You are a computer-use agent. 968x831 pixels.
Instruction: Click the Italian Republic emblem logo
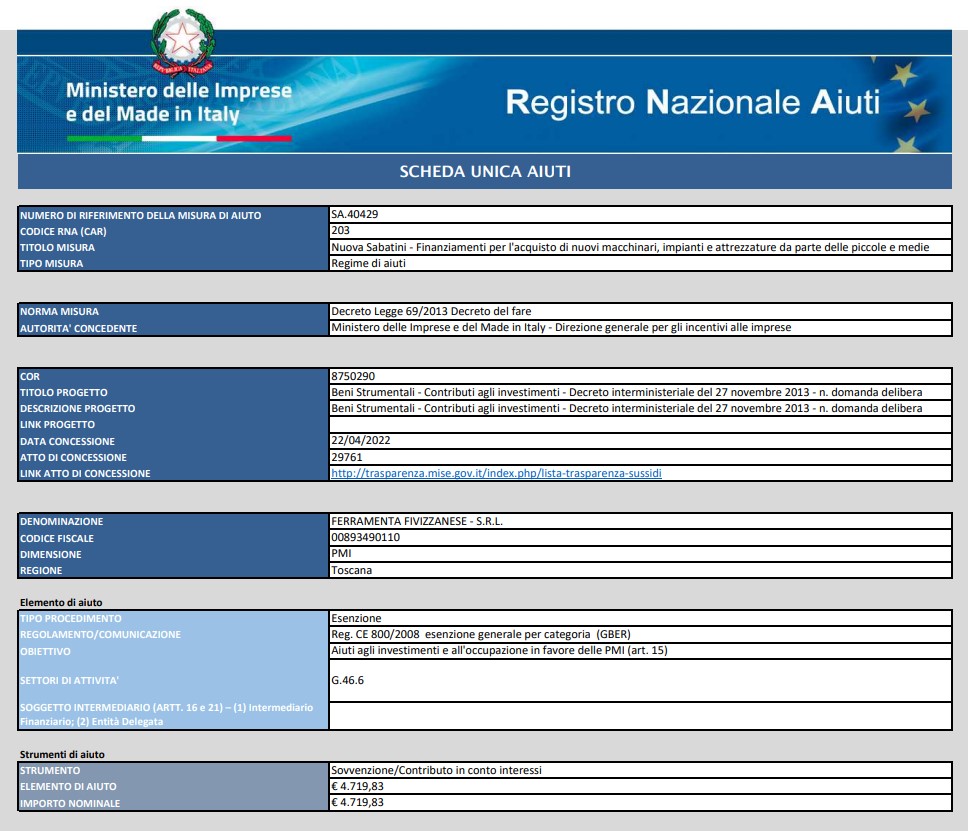click(x=183, y=43)
